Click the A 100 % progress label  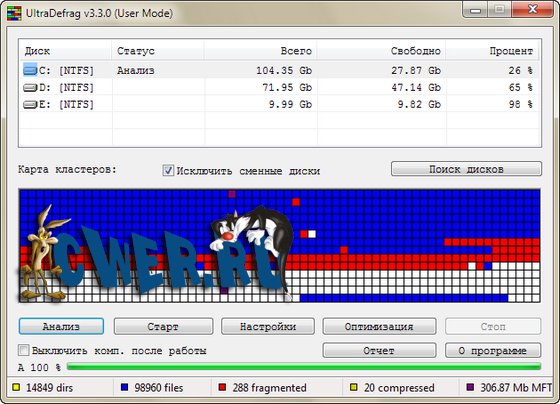pos(39,367)
